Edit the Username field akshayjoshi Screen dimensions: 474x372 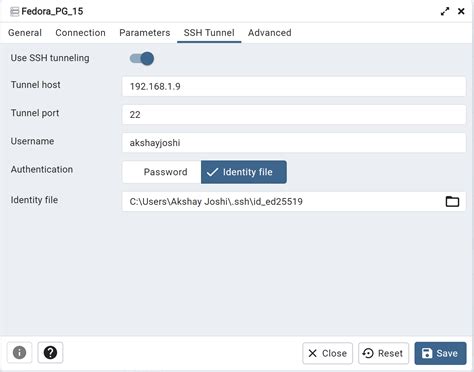(x=294, y=143)
